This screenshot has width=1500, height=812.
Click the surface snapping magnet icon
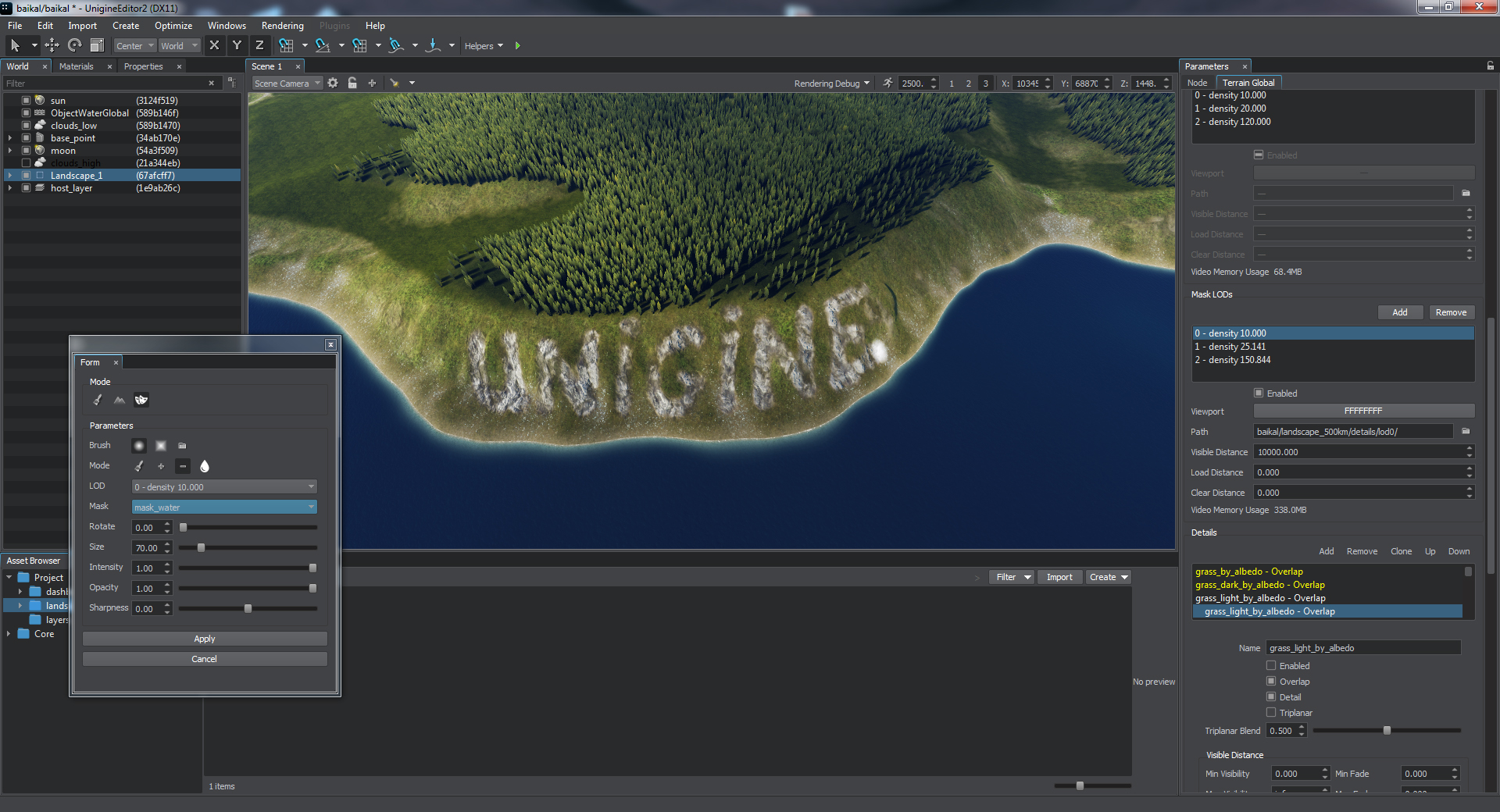(396, 46)
